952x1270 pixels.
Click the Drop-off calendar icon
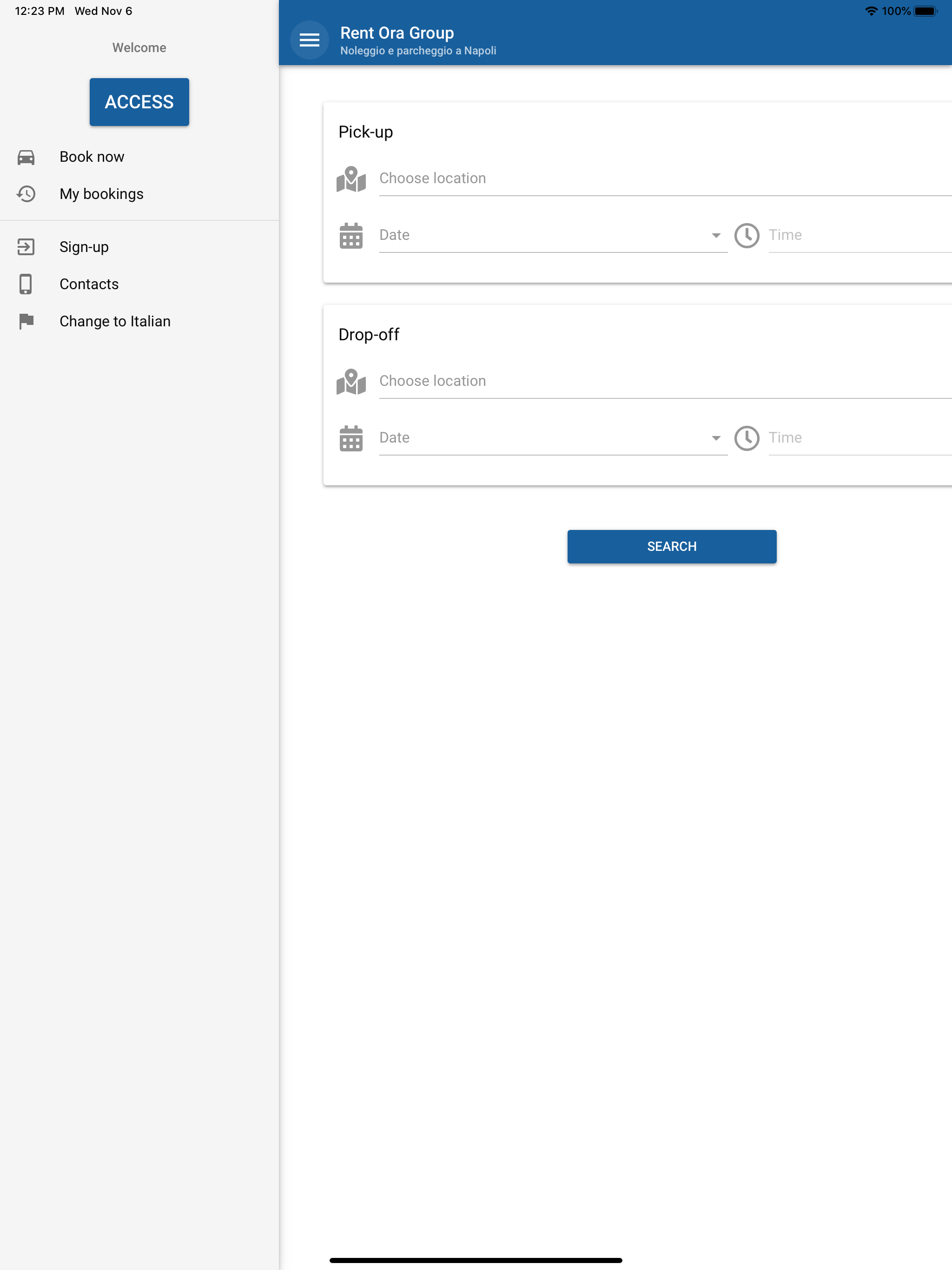tap(351, 439)
